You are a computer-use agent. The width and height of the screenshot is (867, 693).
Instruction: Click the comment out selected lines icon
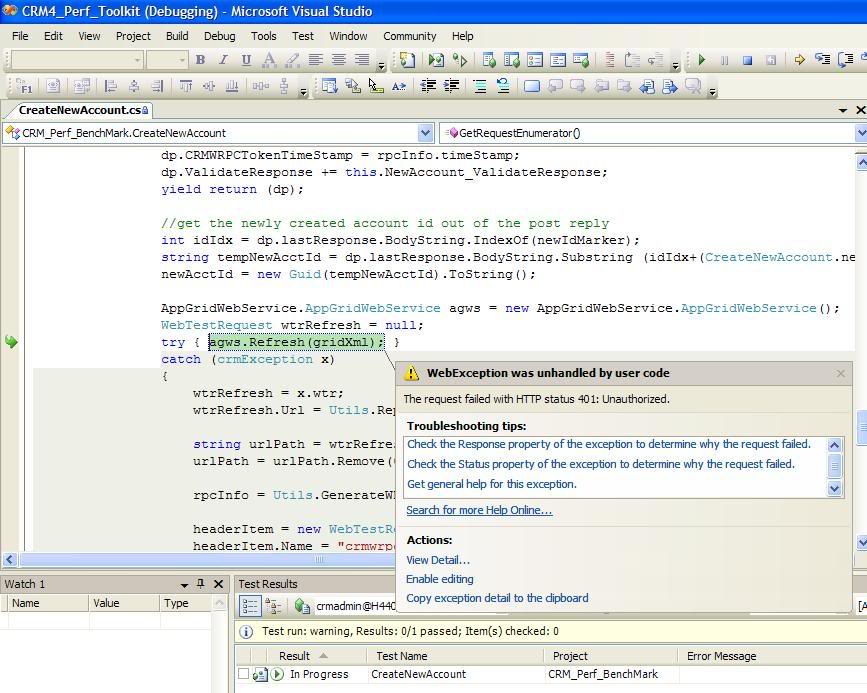[480, 86]
